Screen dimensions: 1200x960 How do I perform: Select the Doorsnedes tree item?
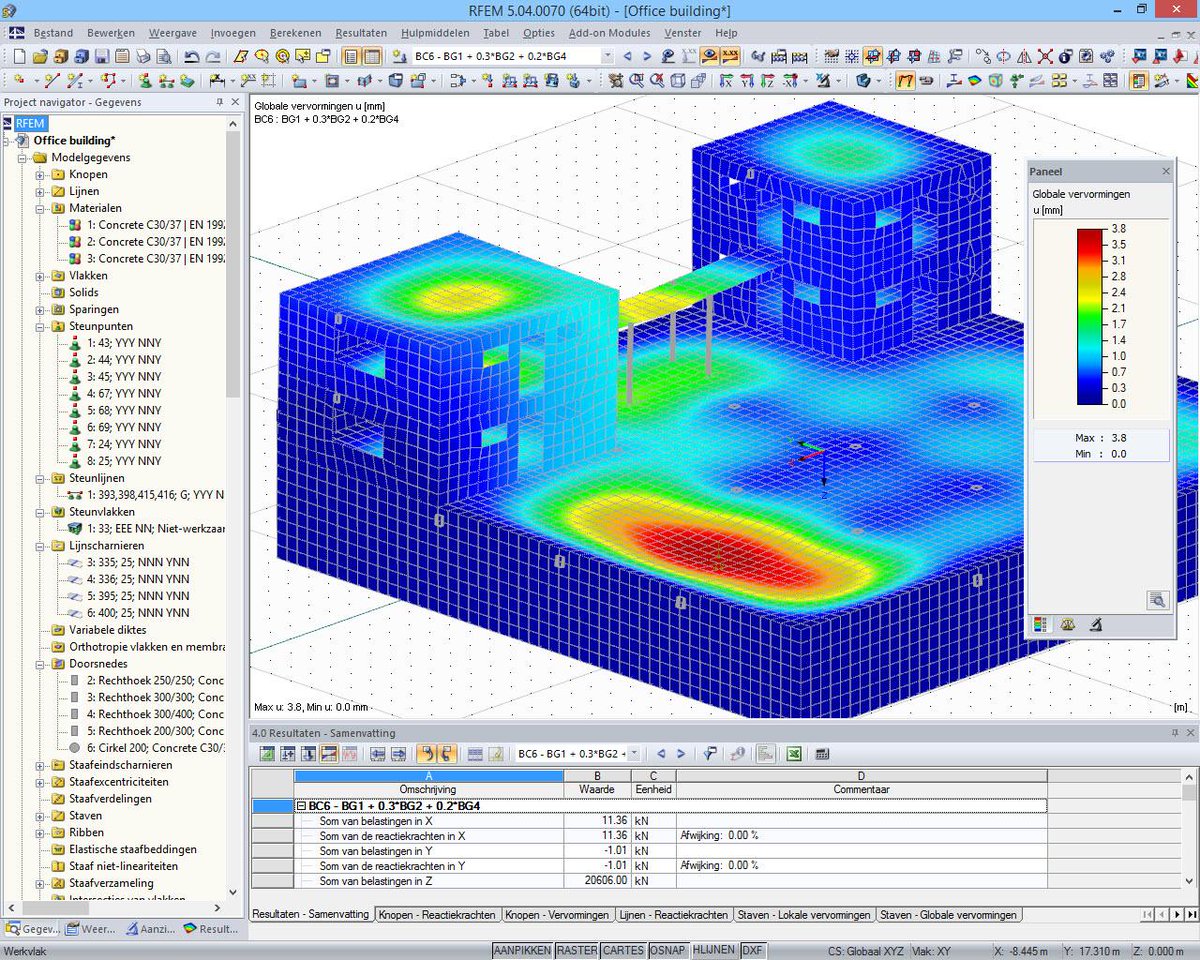[97, 664]
